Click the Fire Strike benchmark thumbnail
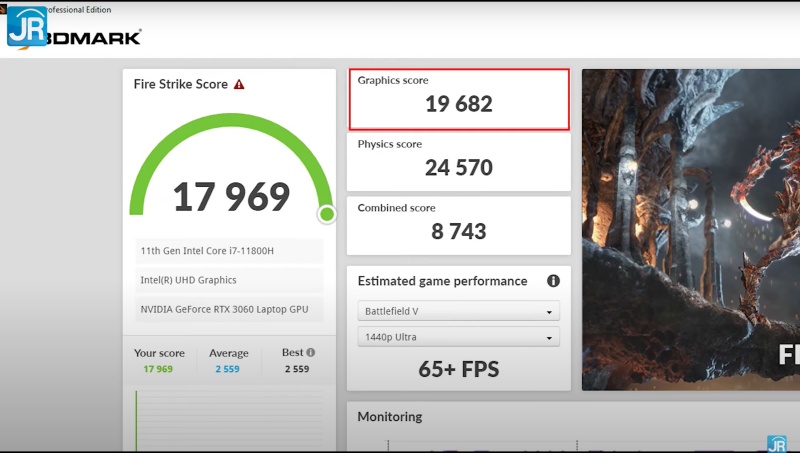800x453 pixels. click(691, 230)
